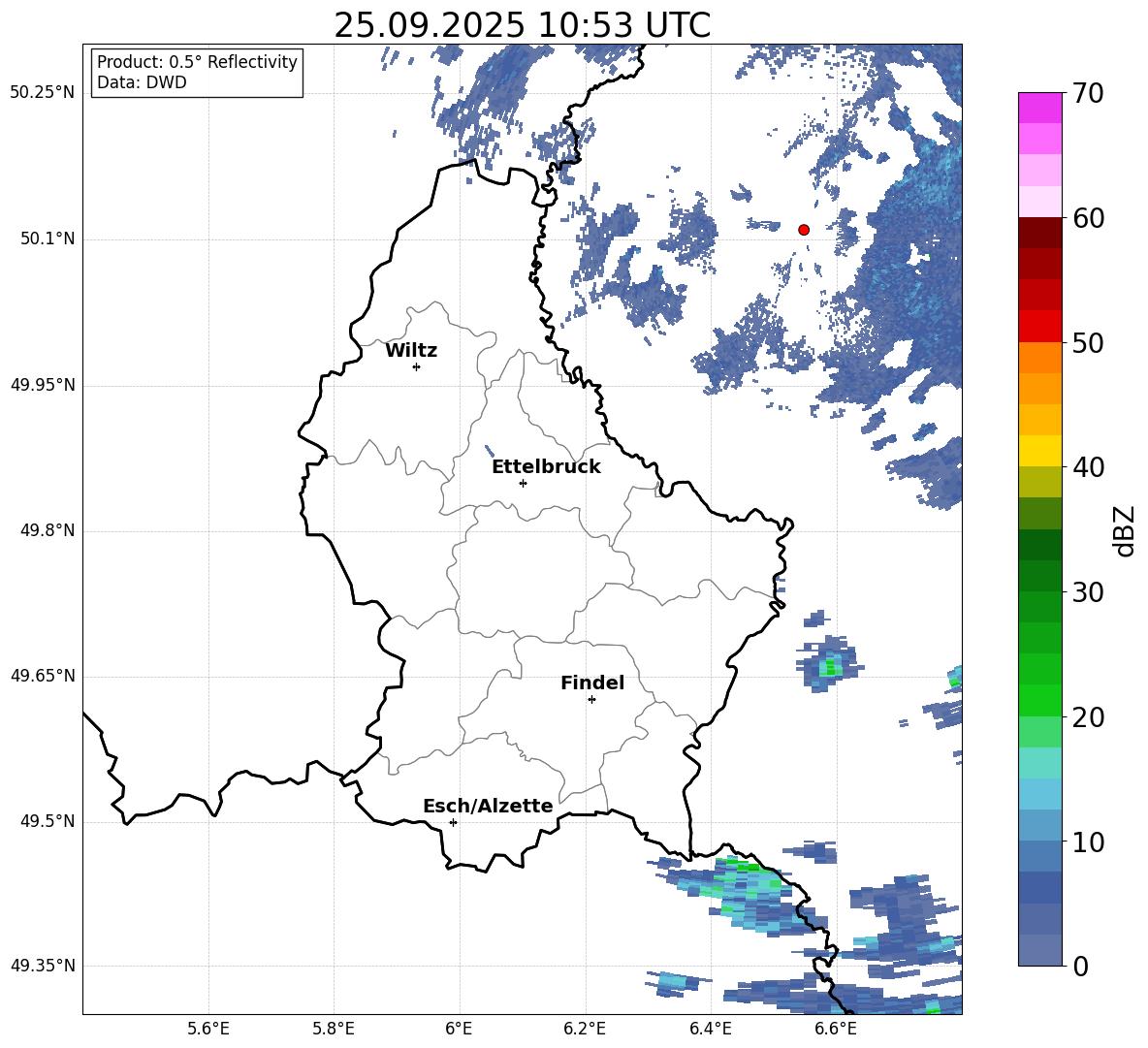Click the 10 value on colorbar
Viewport: 1148px width, 1048px height.
[x=1088, y=842]
